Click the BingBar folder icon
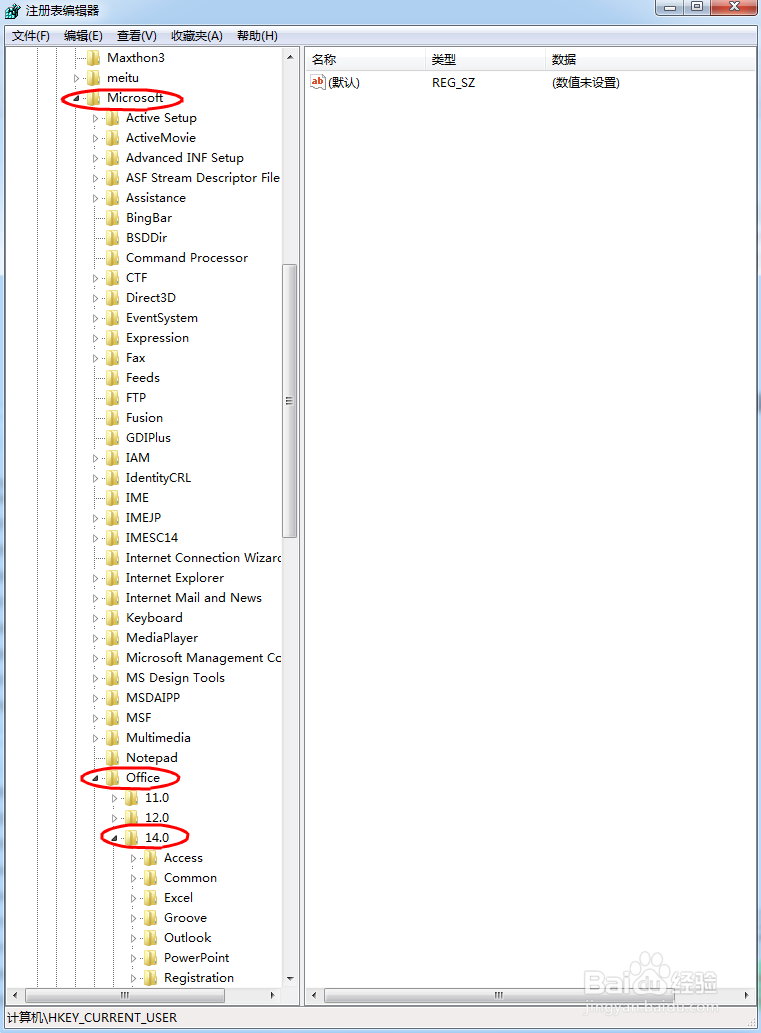The image size is (761, 1033). click(113, 218)
